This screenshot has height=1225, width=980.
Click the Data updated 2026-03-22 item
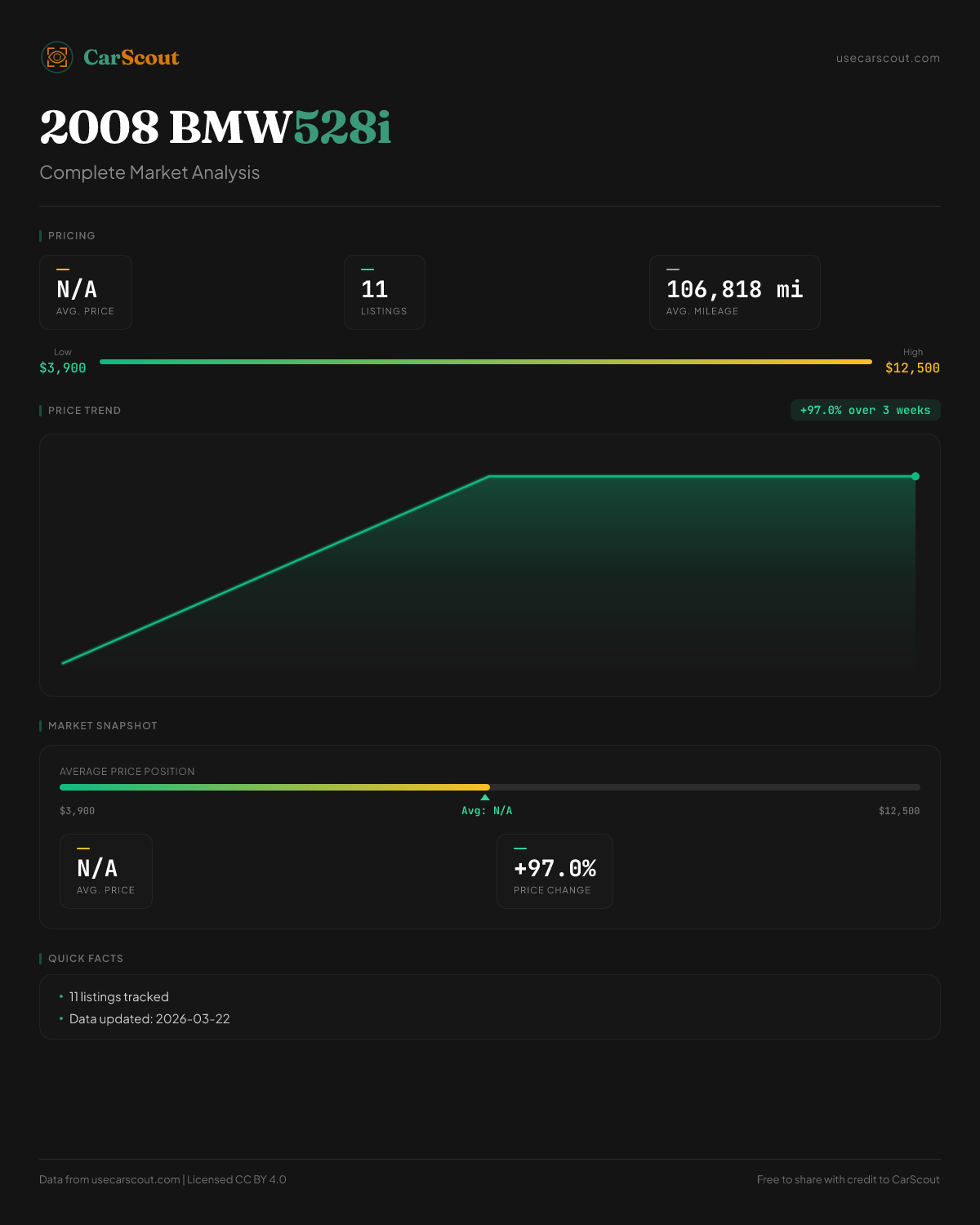pyautogui.click(x=149, y=1019)
